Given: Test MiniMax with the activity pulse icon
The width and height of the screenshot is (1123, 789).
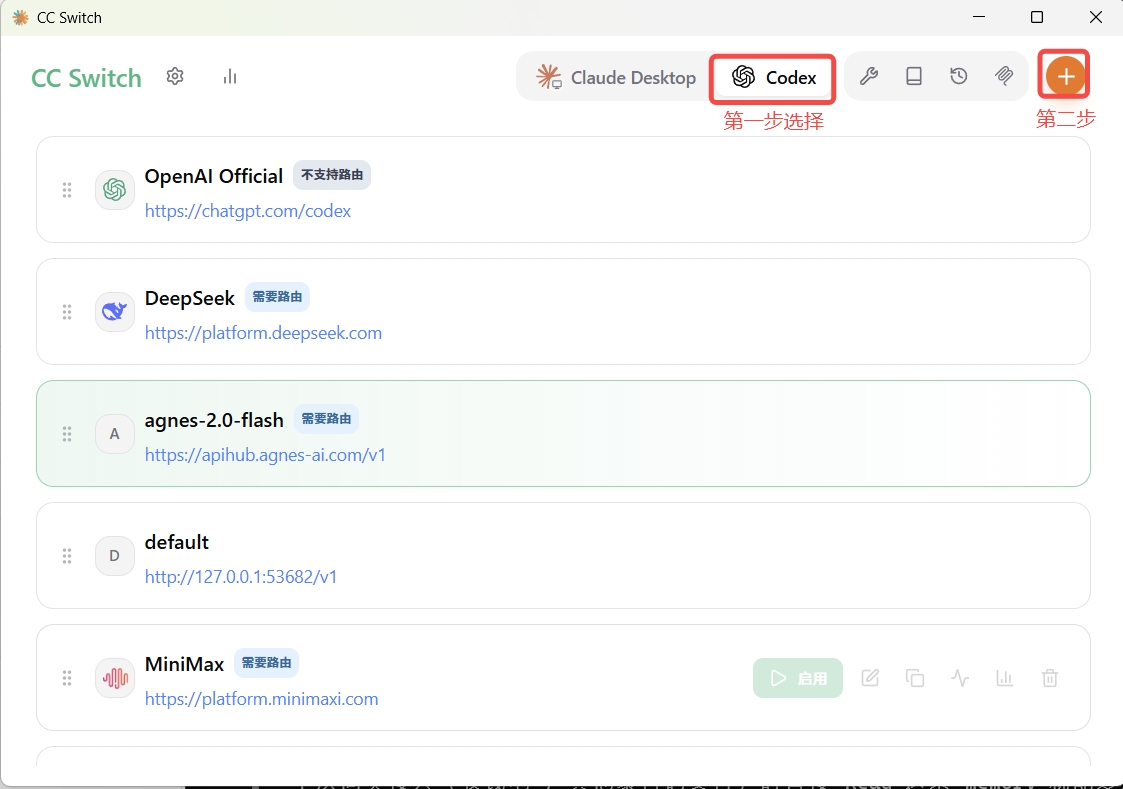Looking at the screenshot, I should pos(960,677).
